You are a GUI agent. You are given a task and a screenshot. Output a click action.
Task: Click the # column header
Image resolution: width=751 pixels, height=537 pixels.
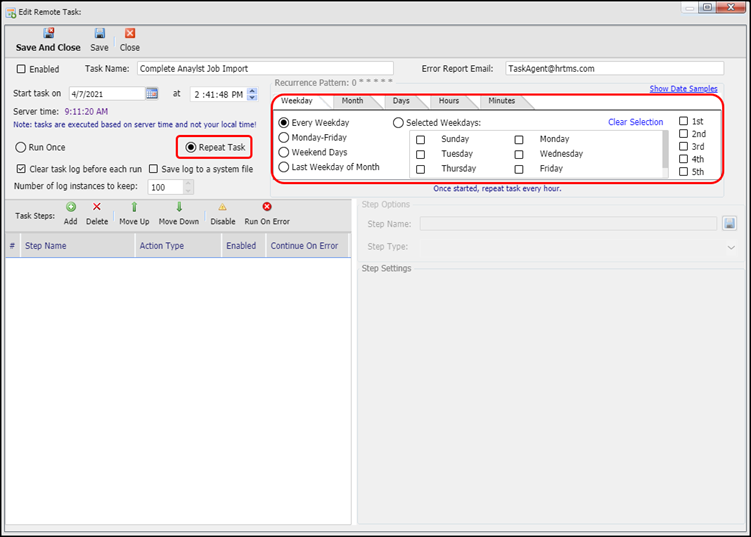pos(12,246)
